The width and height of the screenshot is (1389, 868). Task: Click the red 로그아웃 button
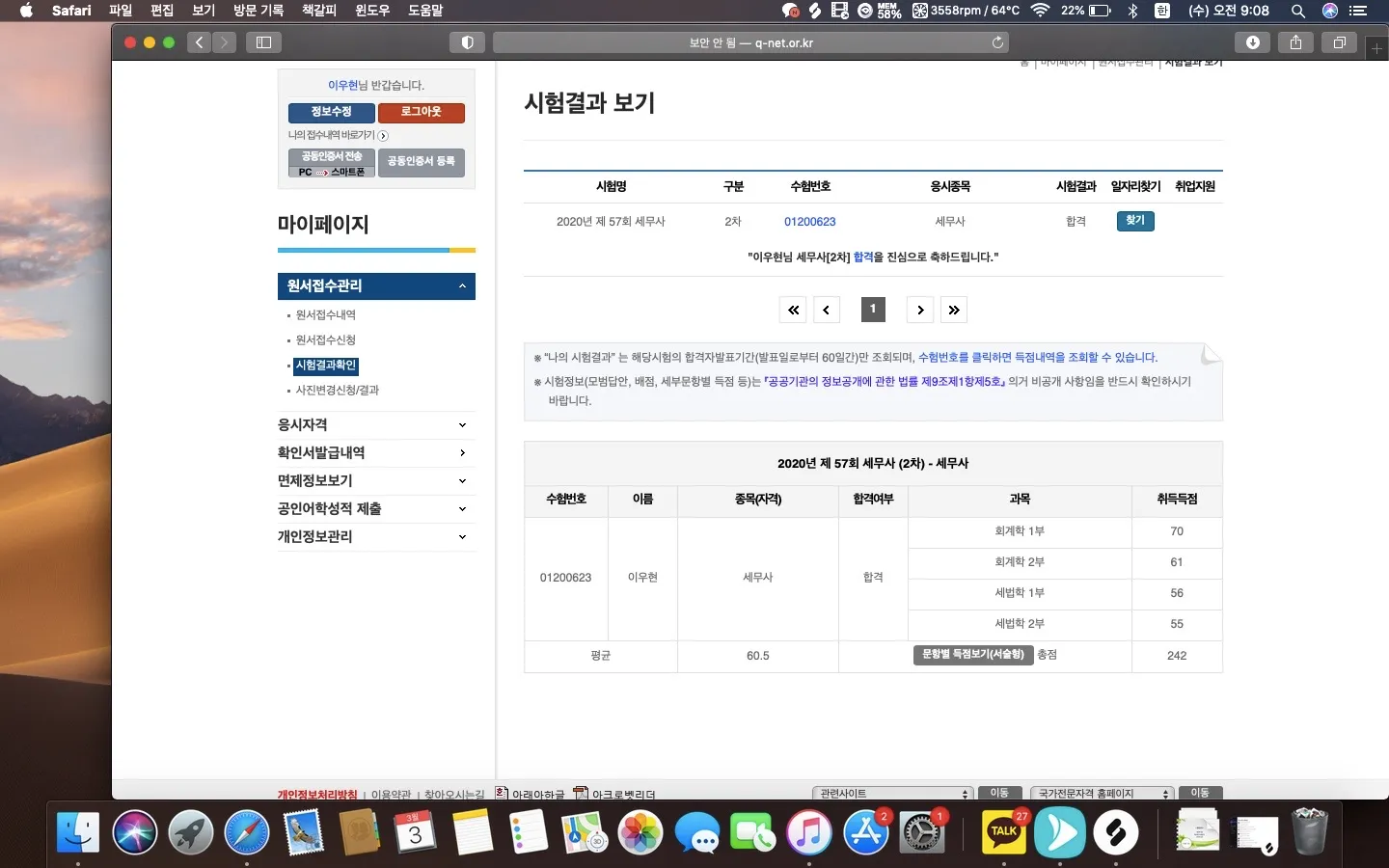(x=422, y=113)
